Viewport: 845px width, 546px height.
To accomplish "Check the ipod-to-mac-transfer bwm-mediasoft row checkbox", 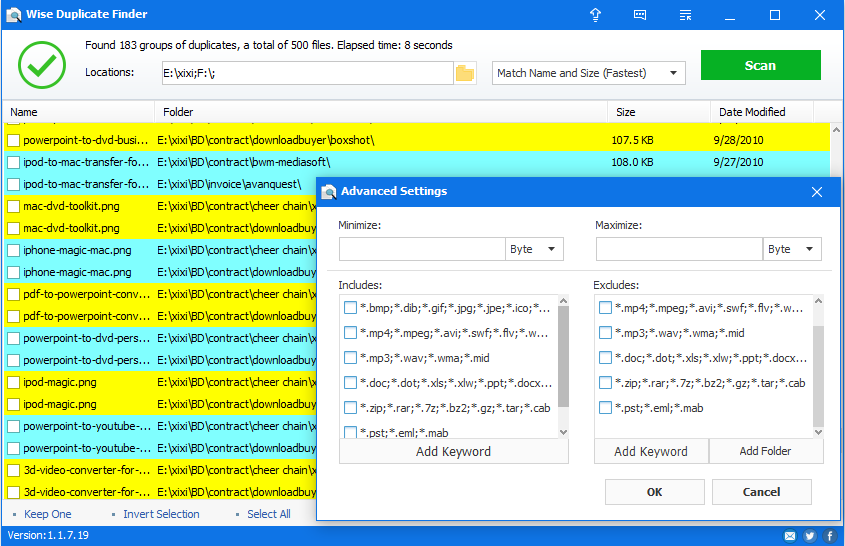I will pyautogui.click(x=13, y=162).
